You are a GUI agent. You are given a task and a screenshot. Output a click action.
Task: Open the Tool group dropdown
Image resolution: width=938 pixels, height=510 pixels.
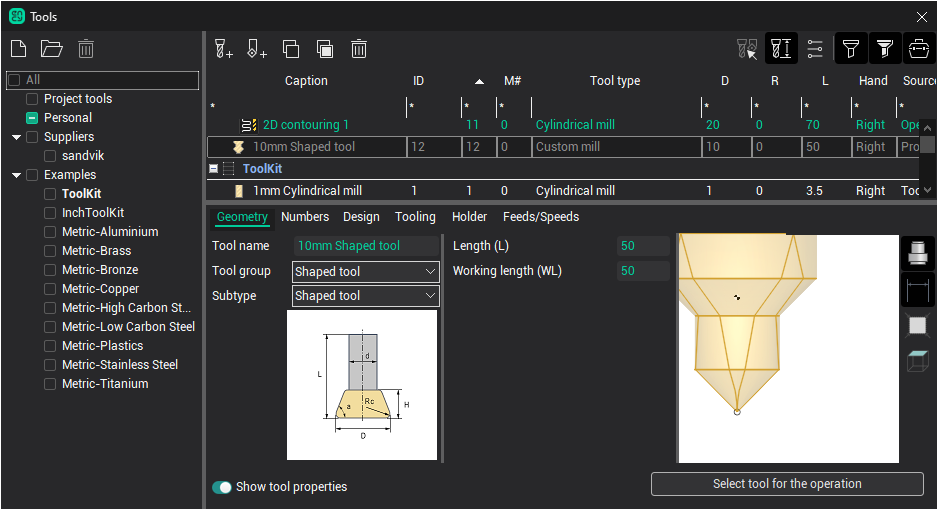click(x=365, y=272)
